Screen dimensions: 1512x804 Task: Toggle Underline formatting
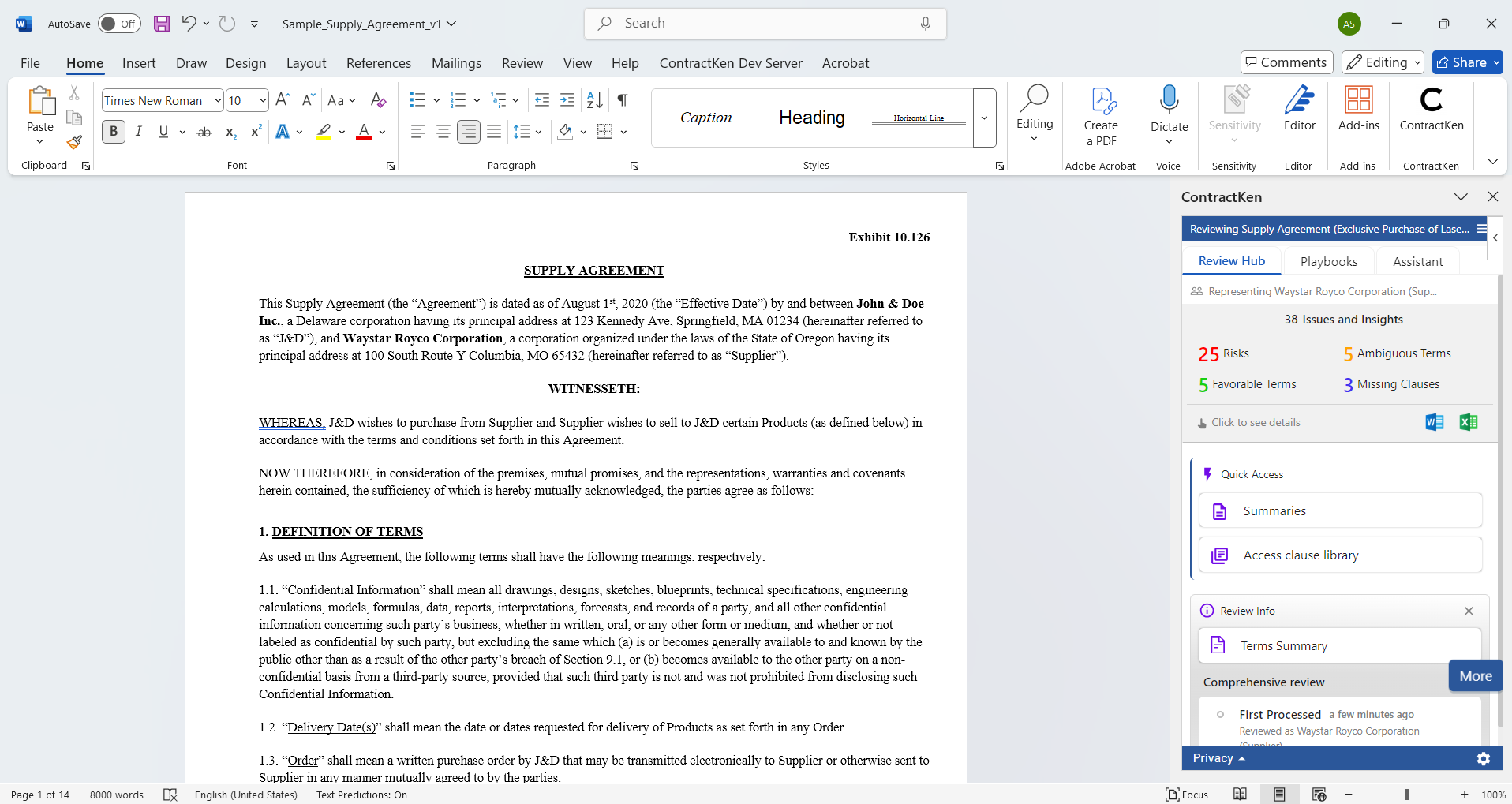click(x=163, y=132)
